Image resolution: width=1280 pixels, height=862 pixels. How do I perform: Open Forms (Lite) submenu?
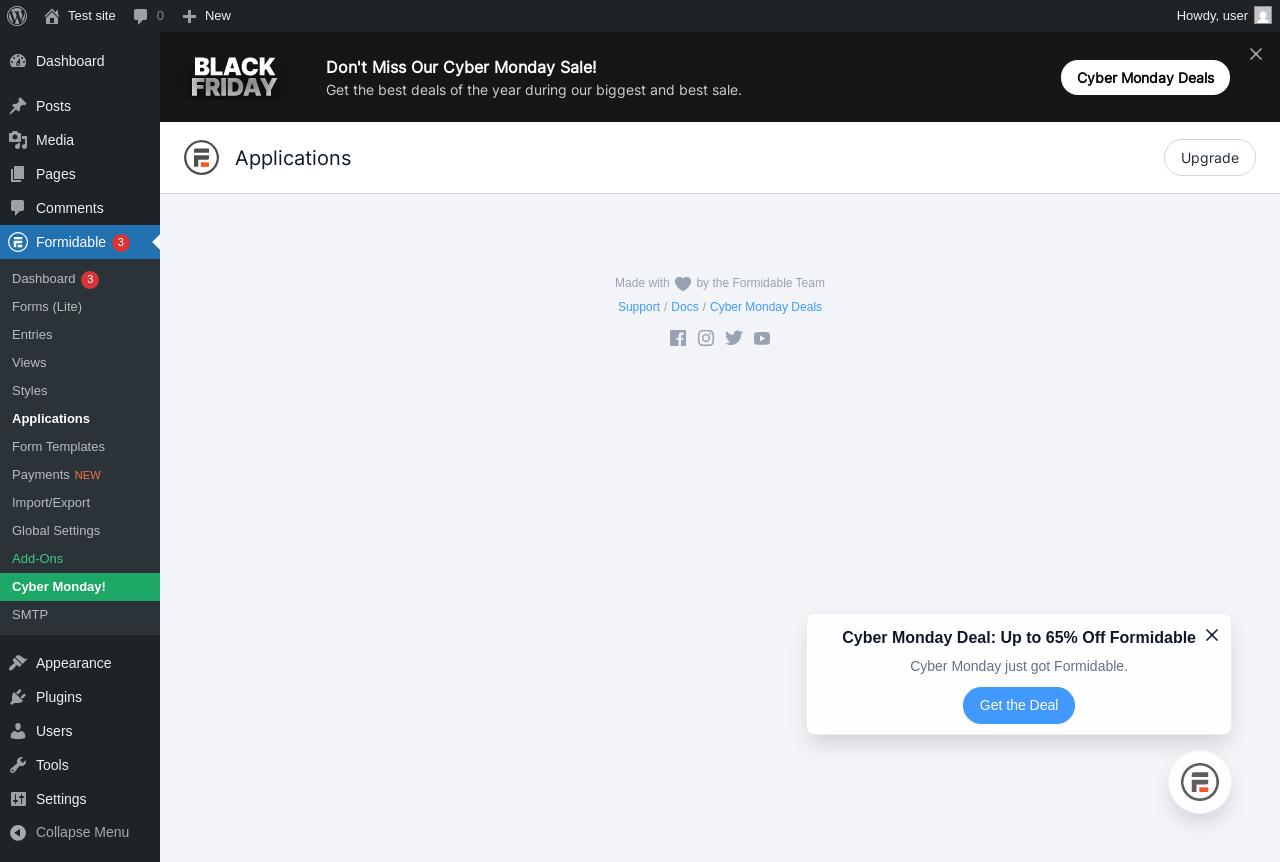point(80,307)
